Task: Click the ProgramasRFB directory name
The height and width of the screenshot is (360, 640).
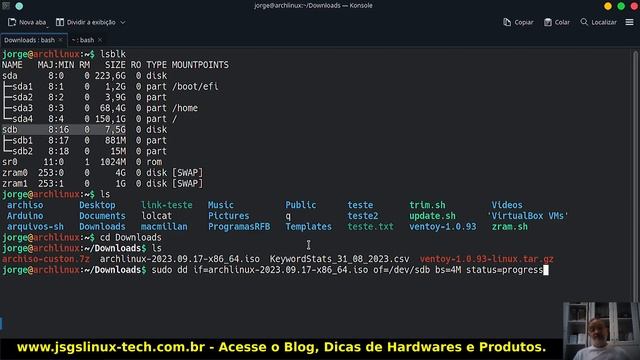Action: pos(239,227)
